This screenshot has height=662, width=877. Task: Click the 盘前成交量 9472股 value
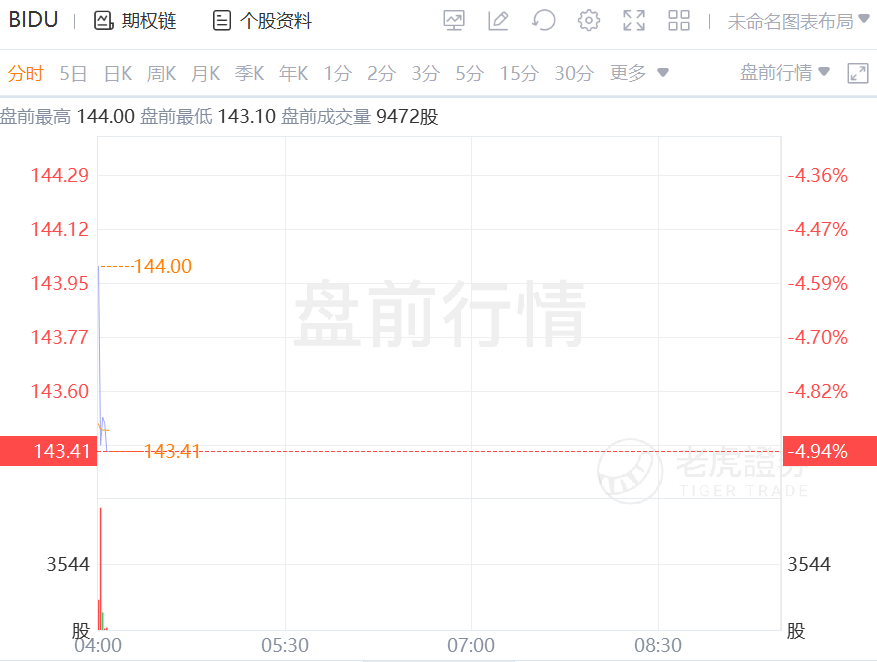point(407,116)
